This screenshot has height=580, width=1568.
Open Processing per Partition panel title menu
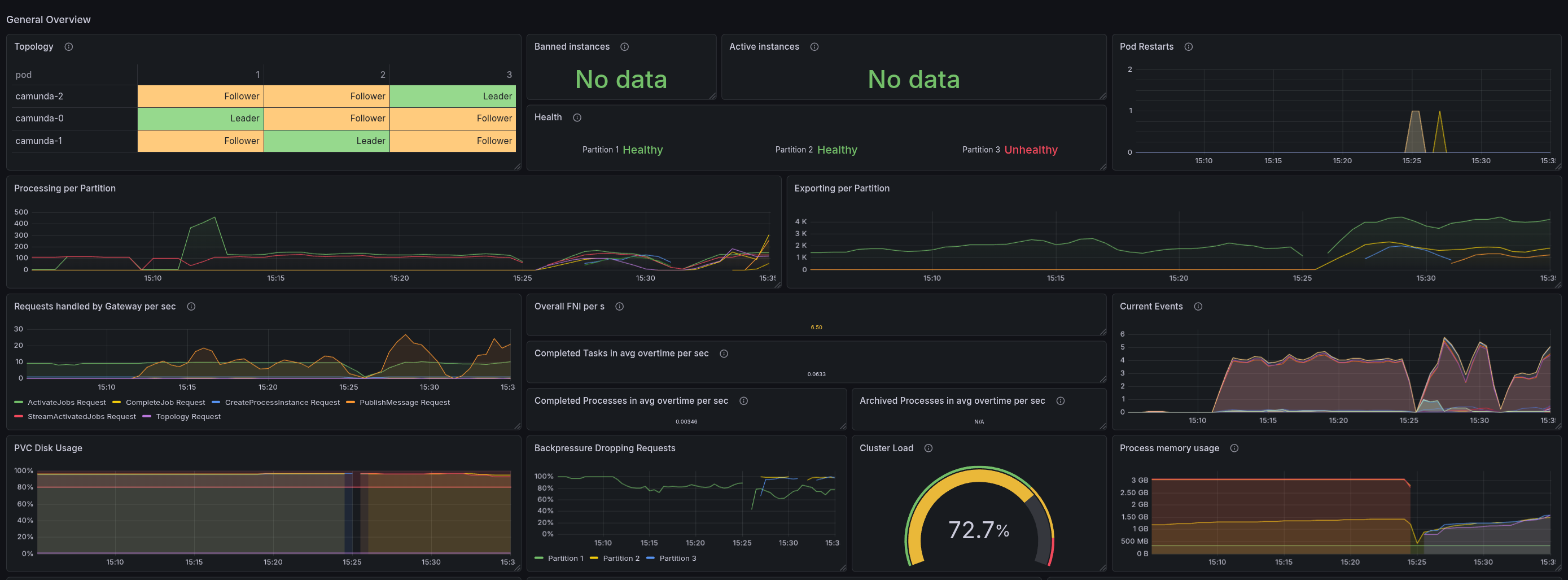[64, 189]
